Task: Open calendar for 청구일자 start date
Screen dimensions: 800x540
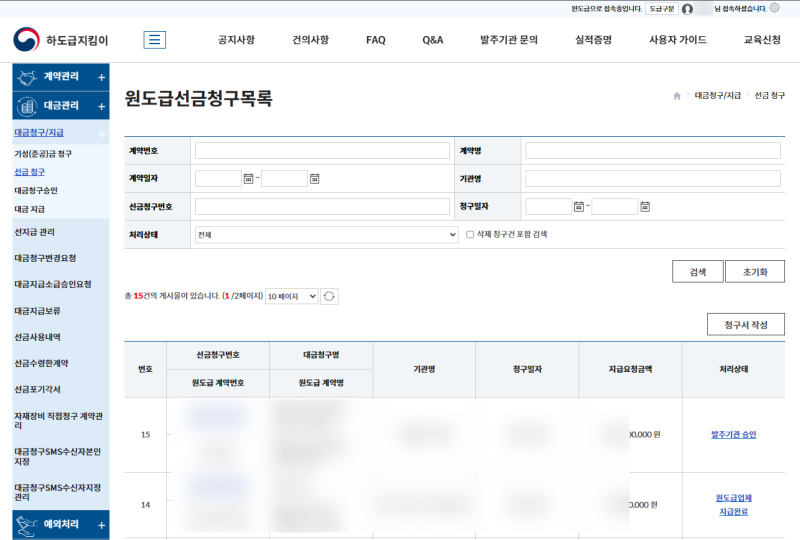Action: 579,207
